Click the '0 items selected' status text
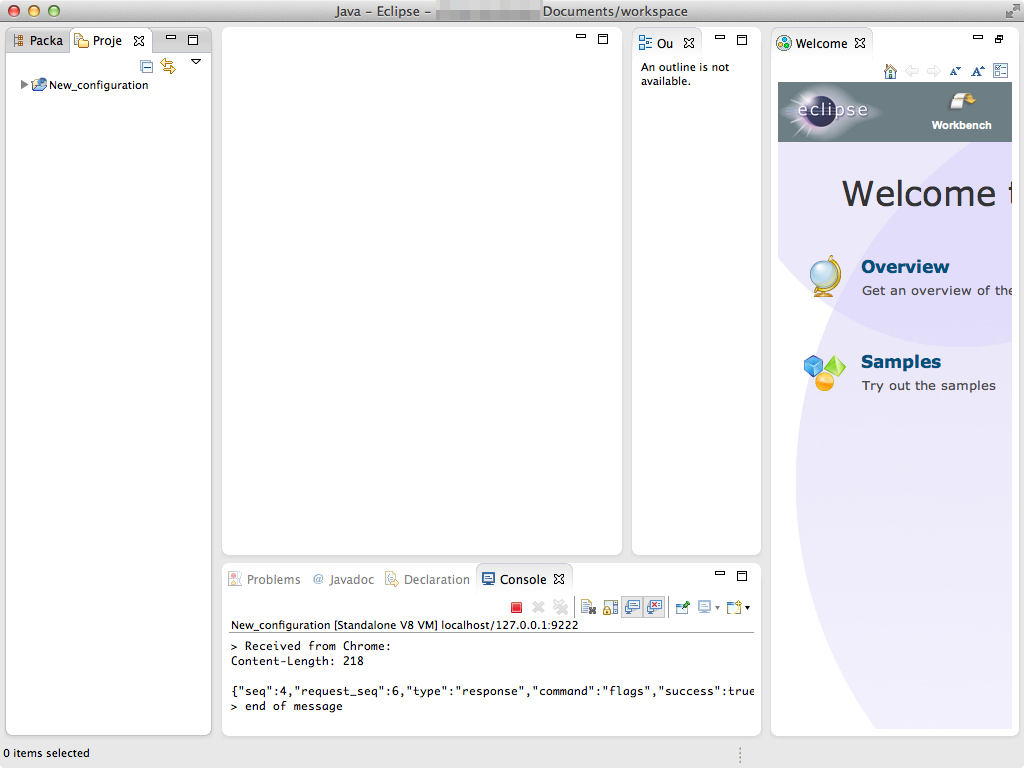 [x=46, y=753]
